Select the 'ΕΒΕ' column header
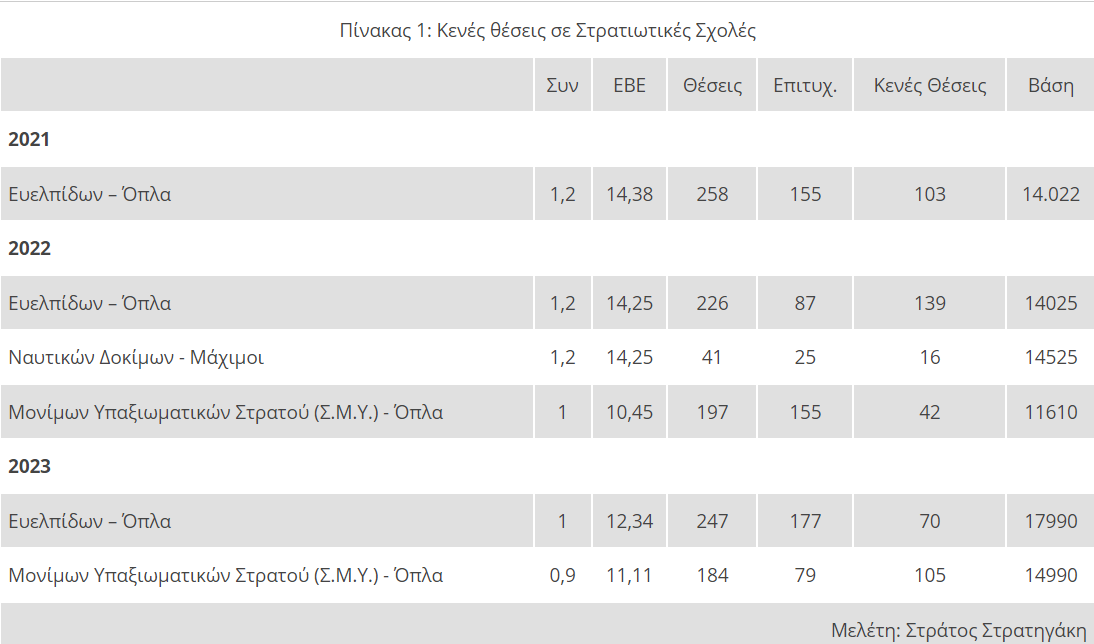The height and width of the screenshot is (644, 1094). click(x=629, y=85)
